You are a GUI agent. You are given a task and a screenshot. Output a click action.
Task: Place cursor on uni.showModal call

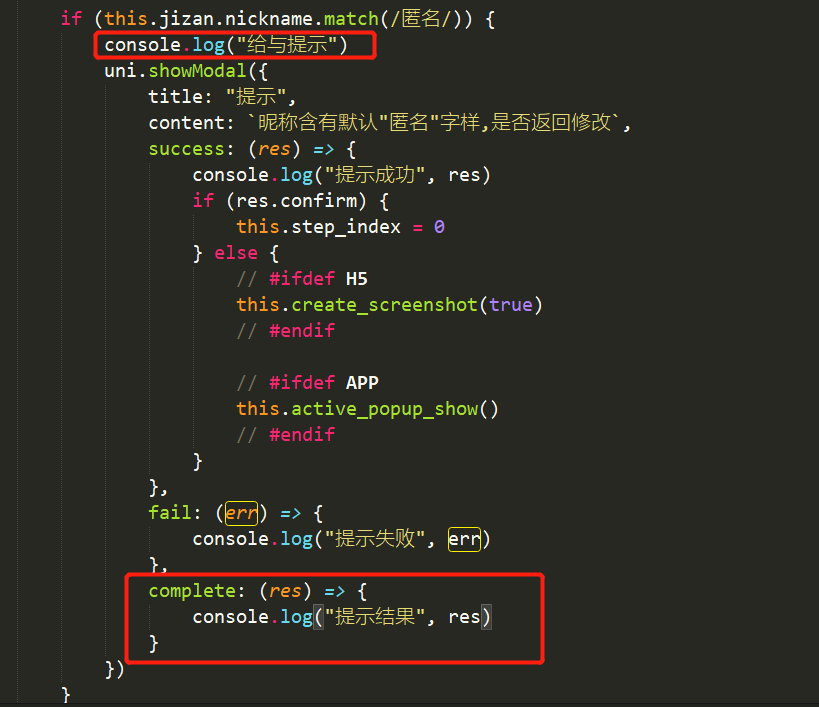[186, 71]
